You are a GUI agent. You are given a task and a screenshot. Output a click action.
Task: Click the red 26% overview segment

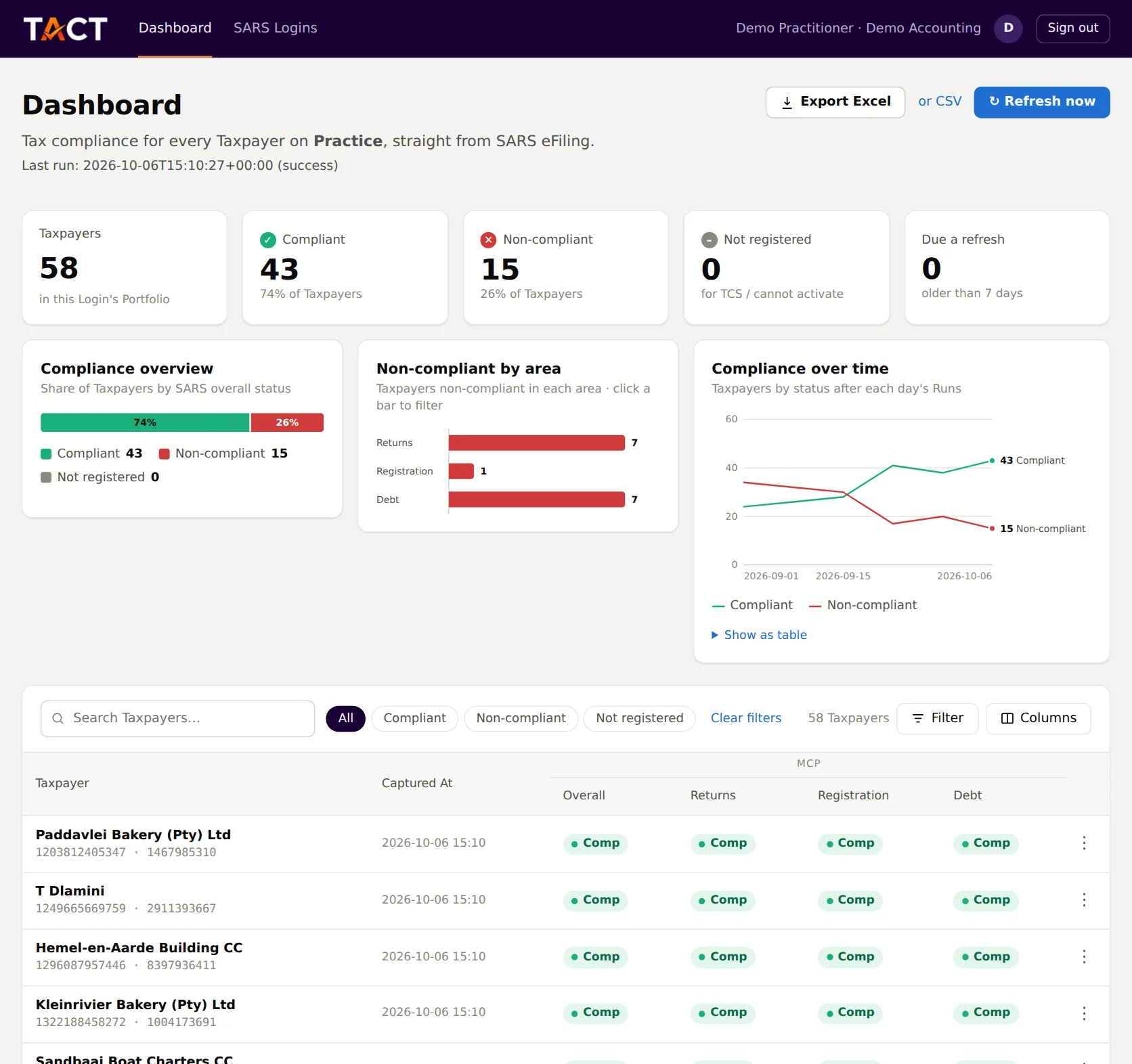[x=287, y=422]
